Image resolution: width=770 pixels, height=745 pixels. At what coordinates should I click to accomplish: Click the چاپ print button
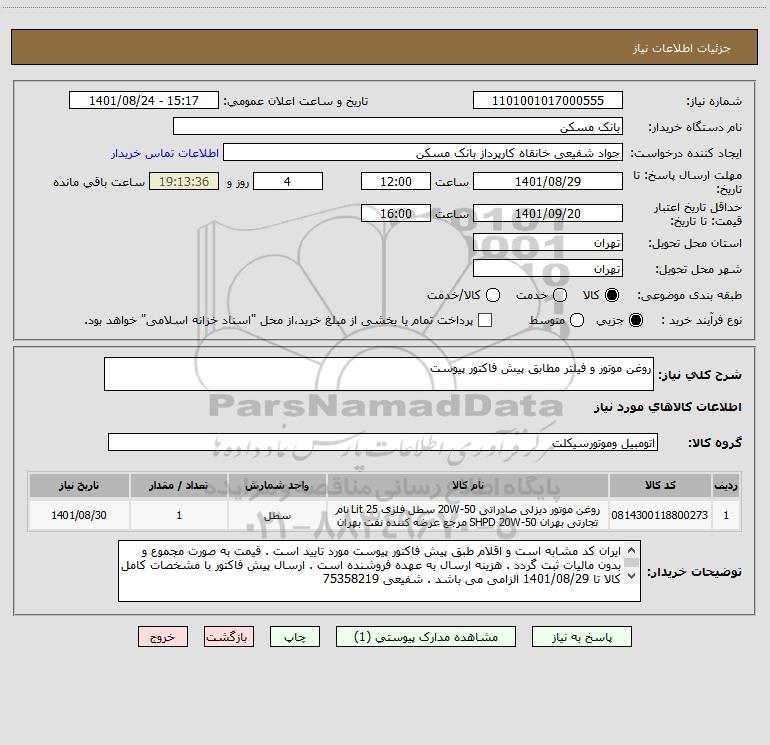tap(295, 637)
